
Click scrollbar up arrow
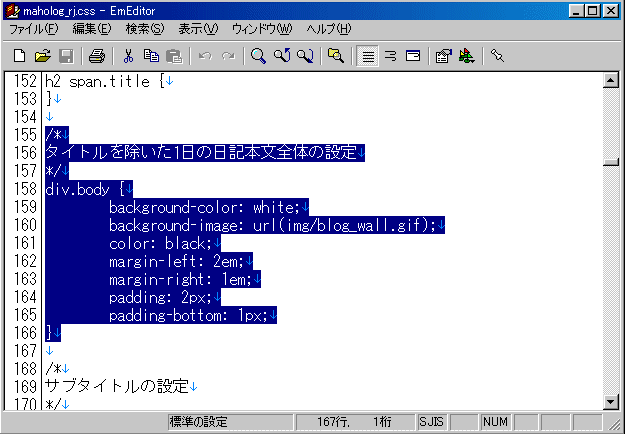[x=611, y=81]
